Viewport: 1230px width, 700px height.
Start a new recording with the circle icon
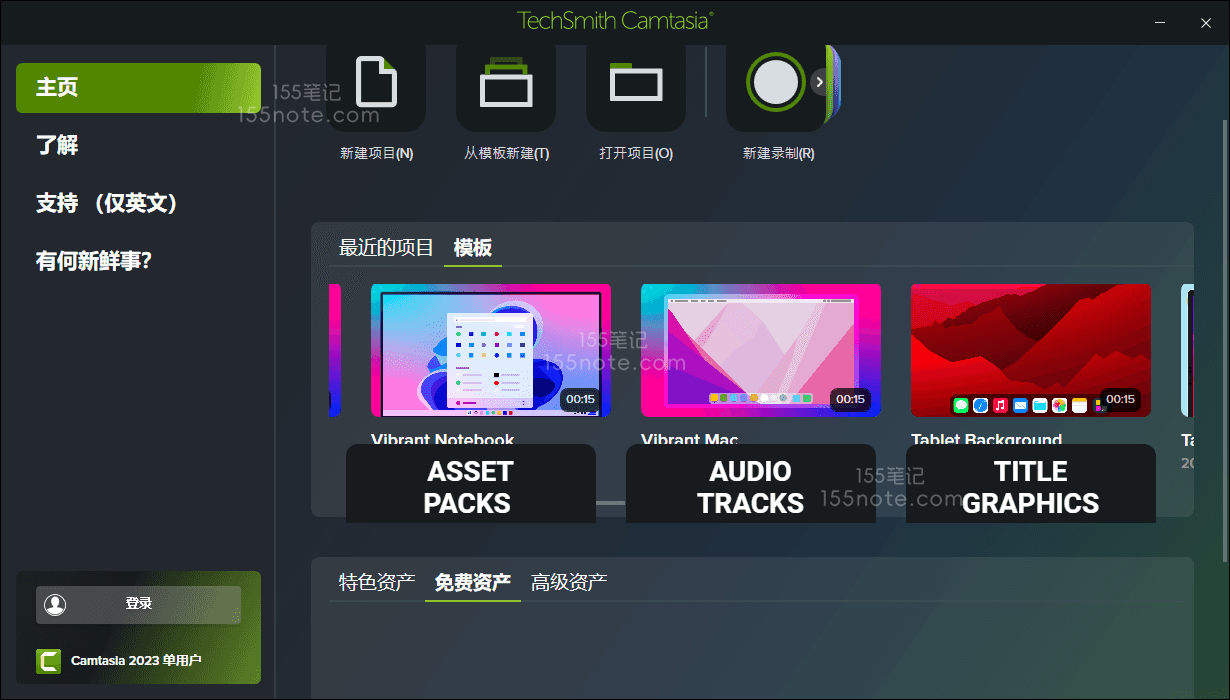pos(775,84)
